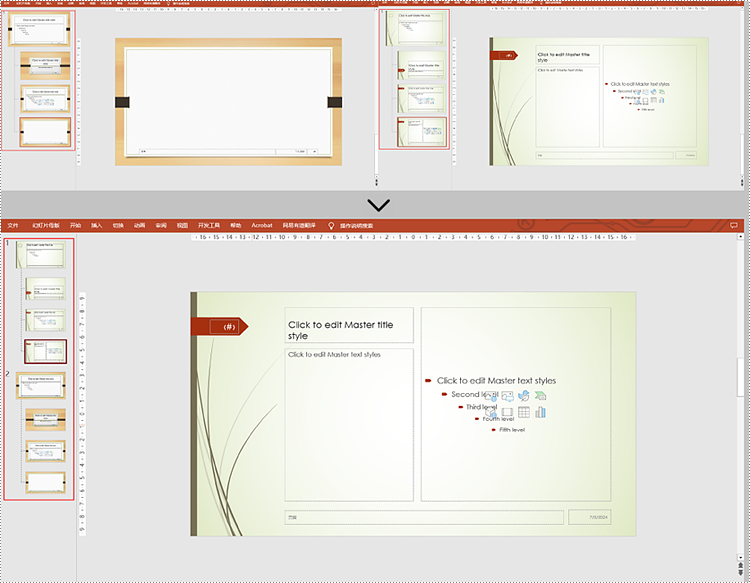Click the Insert Video filmstrip placeholder icon
The height and width of the screenshot is (583, 750).
point(507,412)
